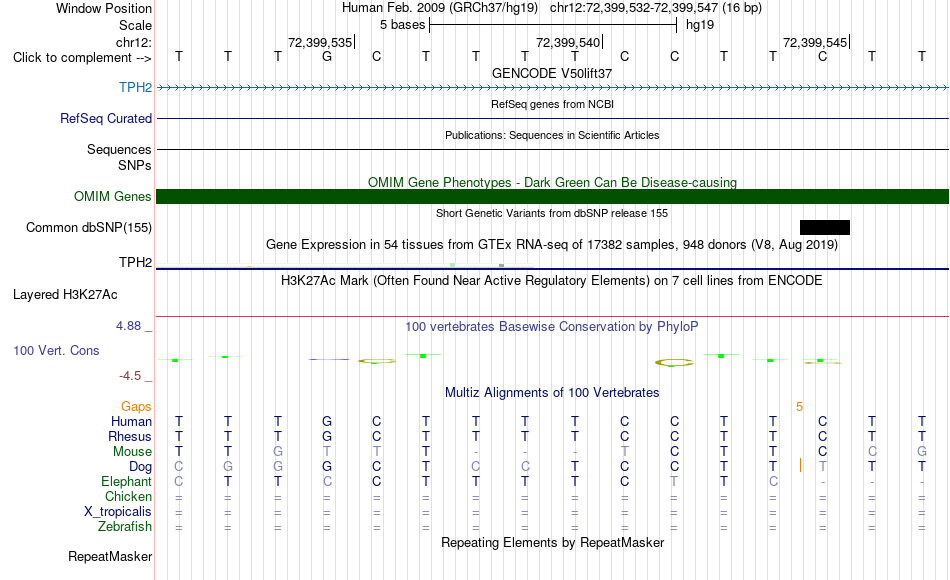Select the GTEx Gene Expression track title
Screen dimensions: 950x580
click(x=552, y=245)
